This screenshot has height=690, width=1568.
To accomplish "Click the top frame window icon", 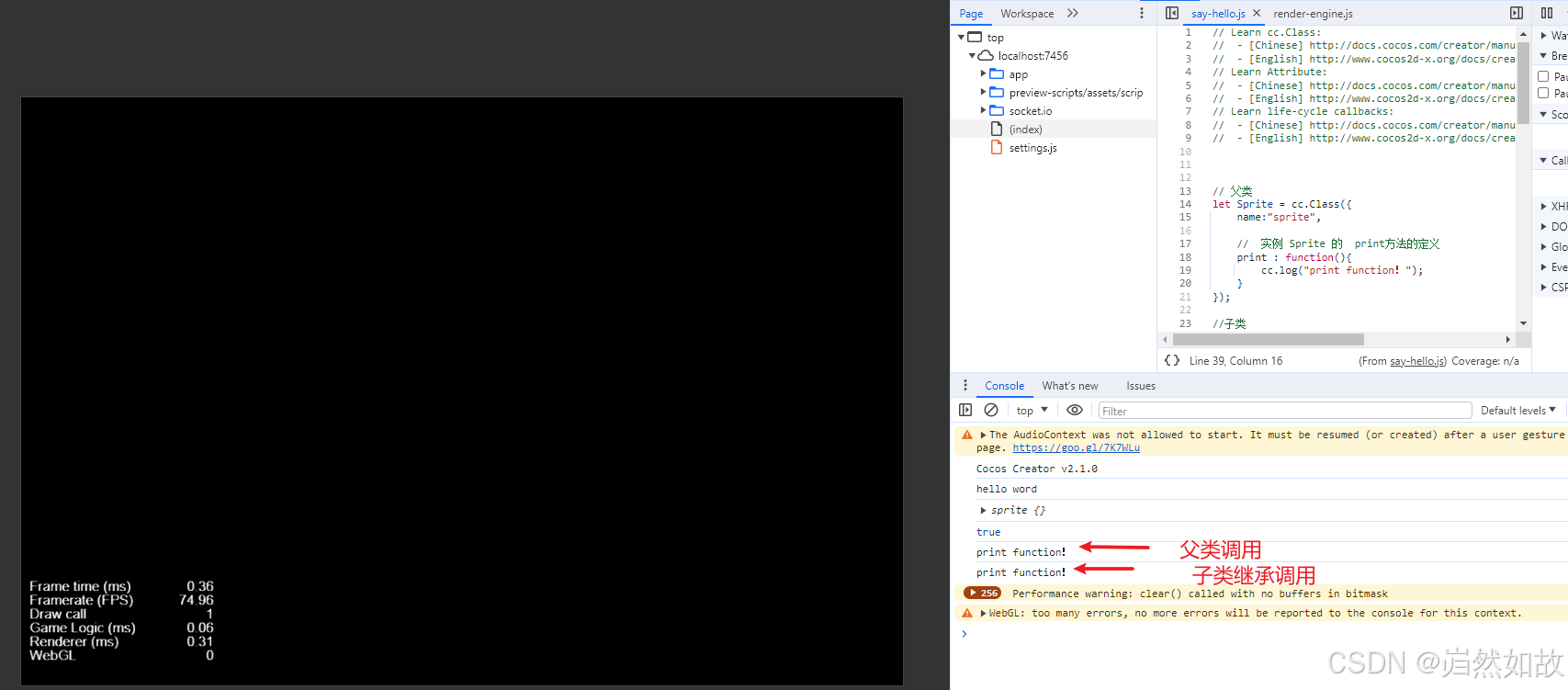I will (x=975, y=37).
